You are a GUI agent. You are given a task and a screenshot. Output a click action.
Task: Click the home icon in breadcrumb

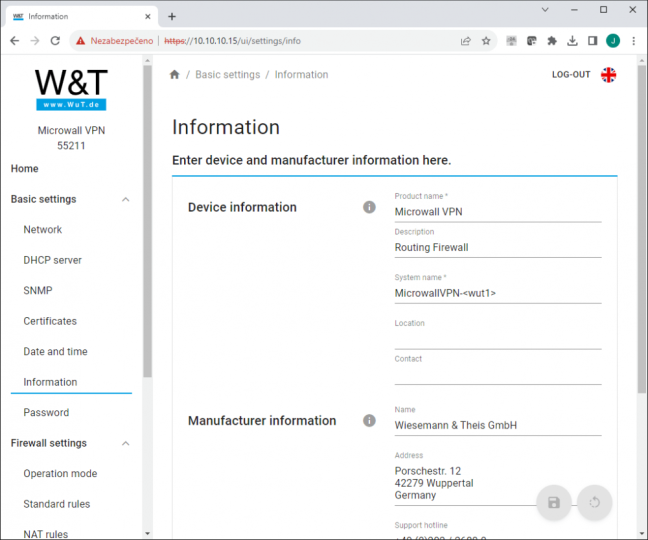click(x=174, y=74)
